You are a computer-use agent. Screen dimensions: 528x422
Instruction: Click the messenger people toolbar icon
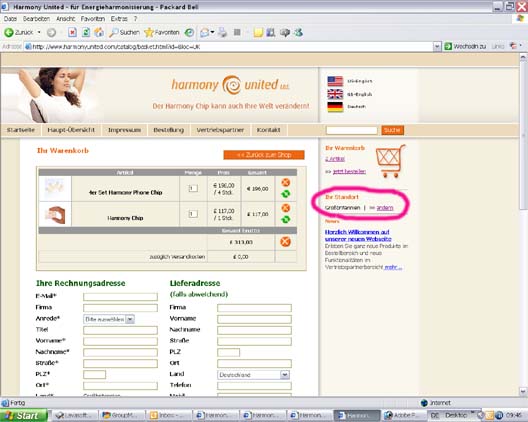click(x=298, y=32)
